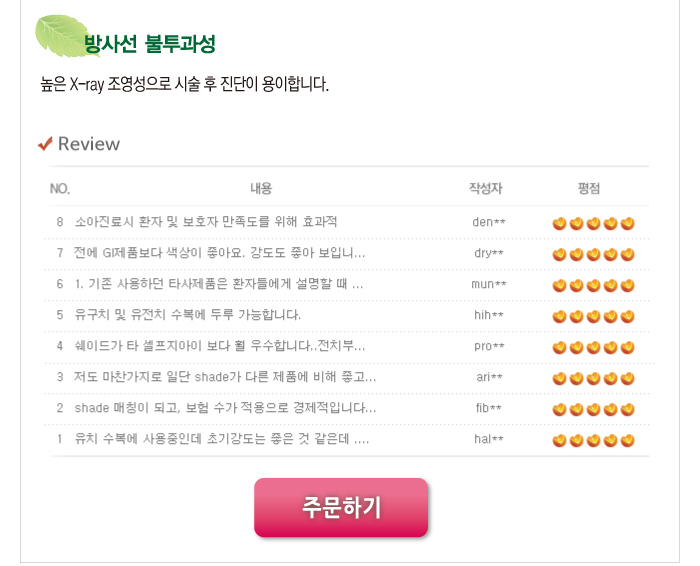Click the 주문하기 order button
Image resolution: width=700 pixels, height=566 pixels.
pos(341,508)
